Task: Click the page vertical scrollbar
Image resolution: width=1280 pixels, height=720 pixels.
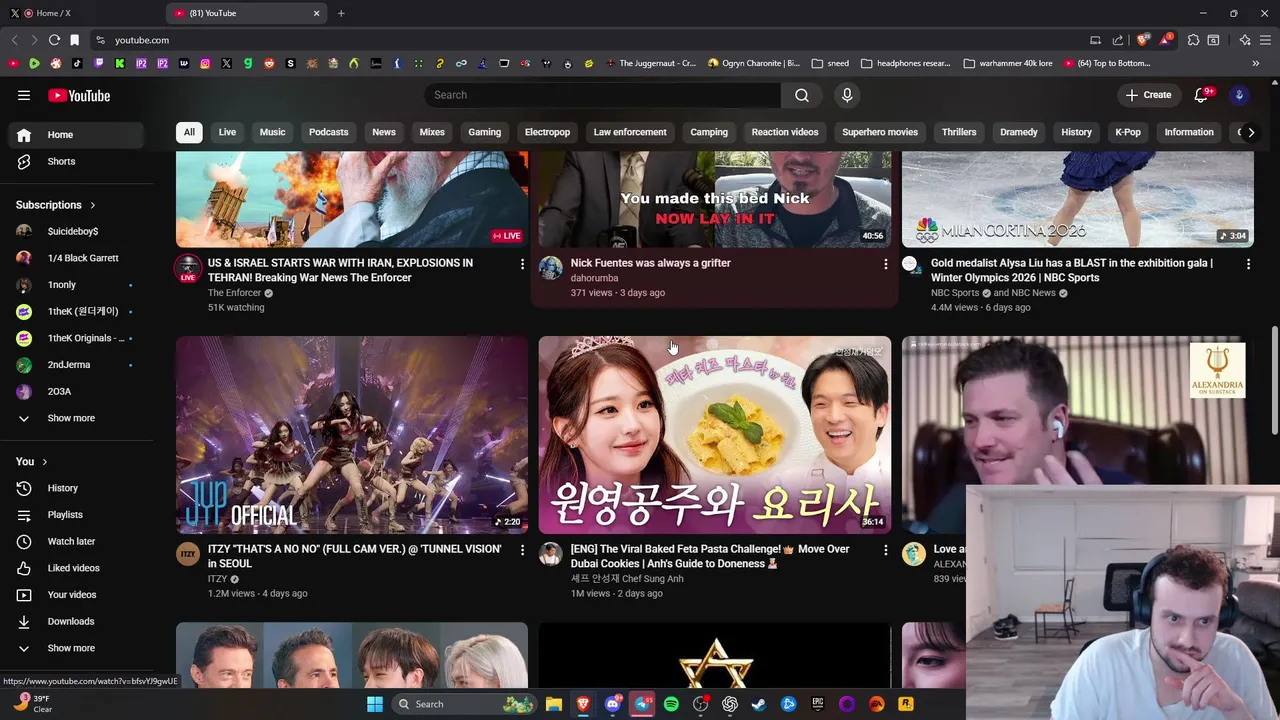Action: [1275, 380]
